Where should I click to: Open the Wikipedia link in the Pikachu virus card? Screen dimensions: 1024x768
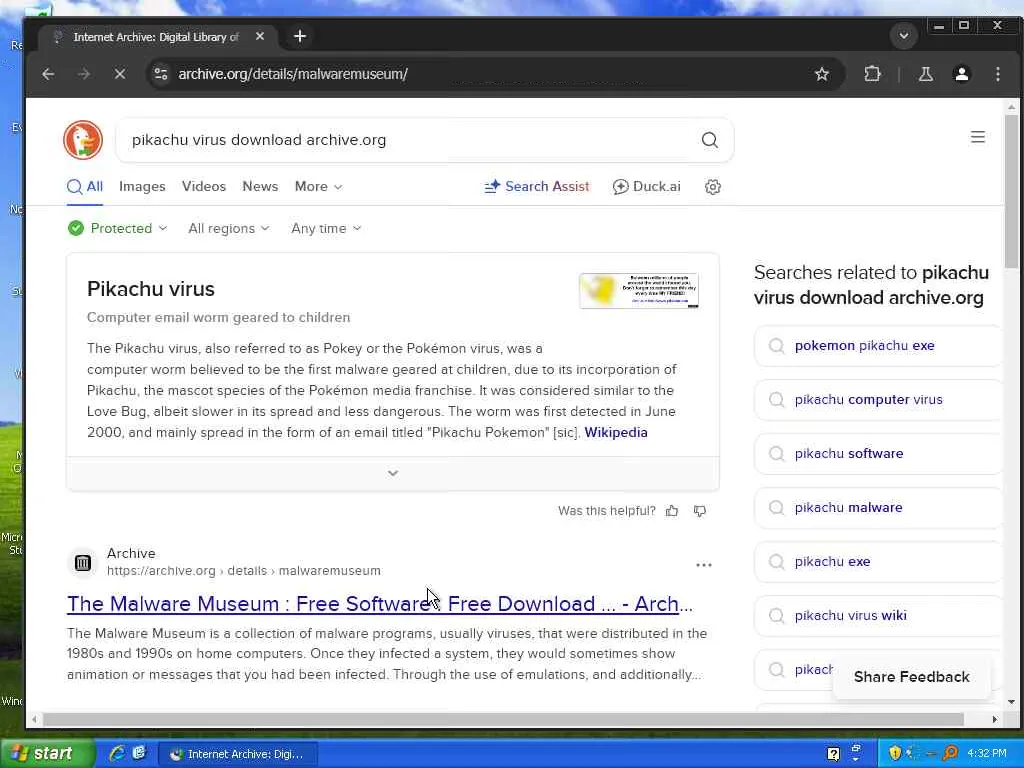pos(616,432)
